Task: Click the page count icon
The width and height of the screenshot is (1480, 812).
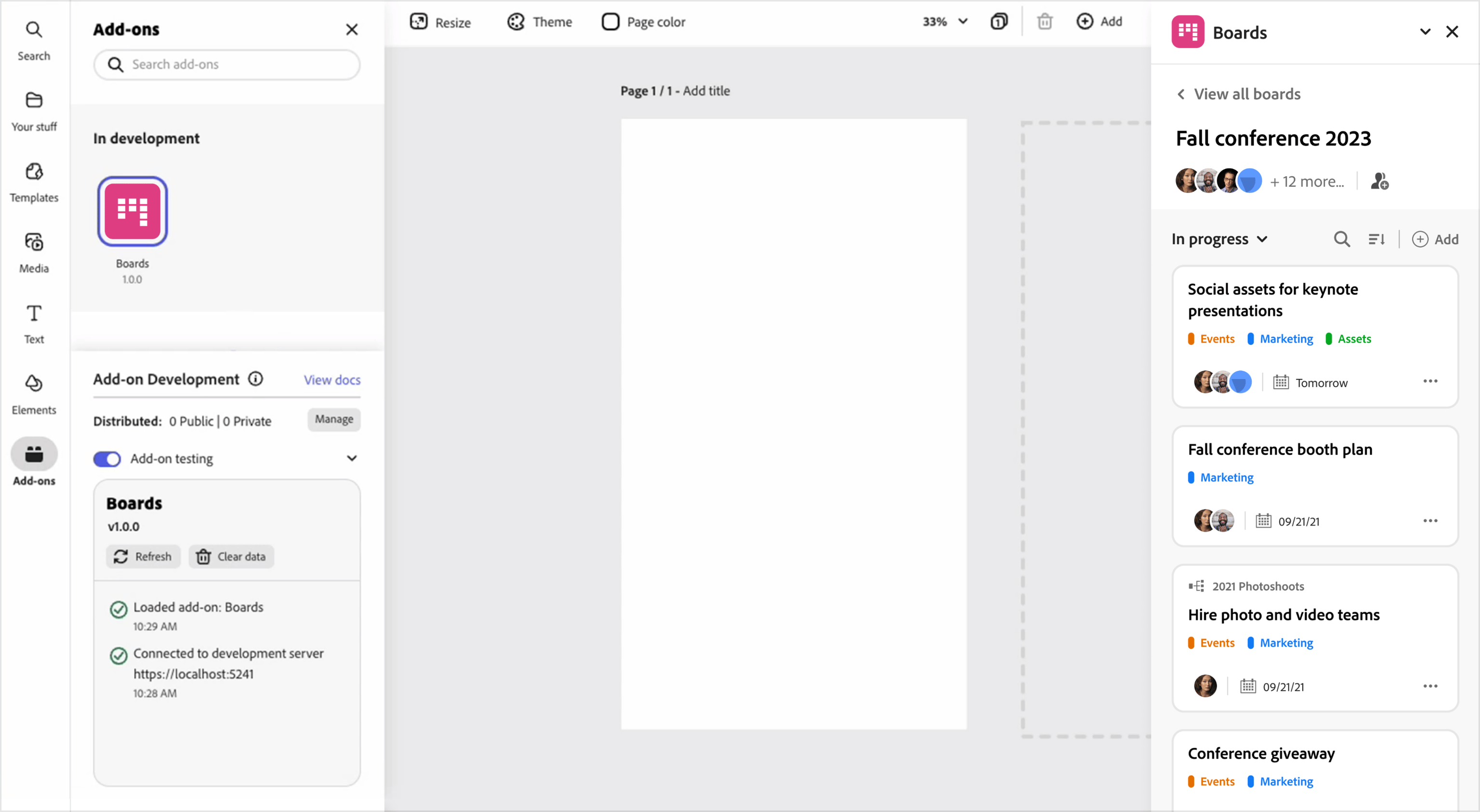Action: tap(999, 22)
